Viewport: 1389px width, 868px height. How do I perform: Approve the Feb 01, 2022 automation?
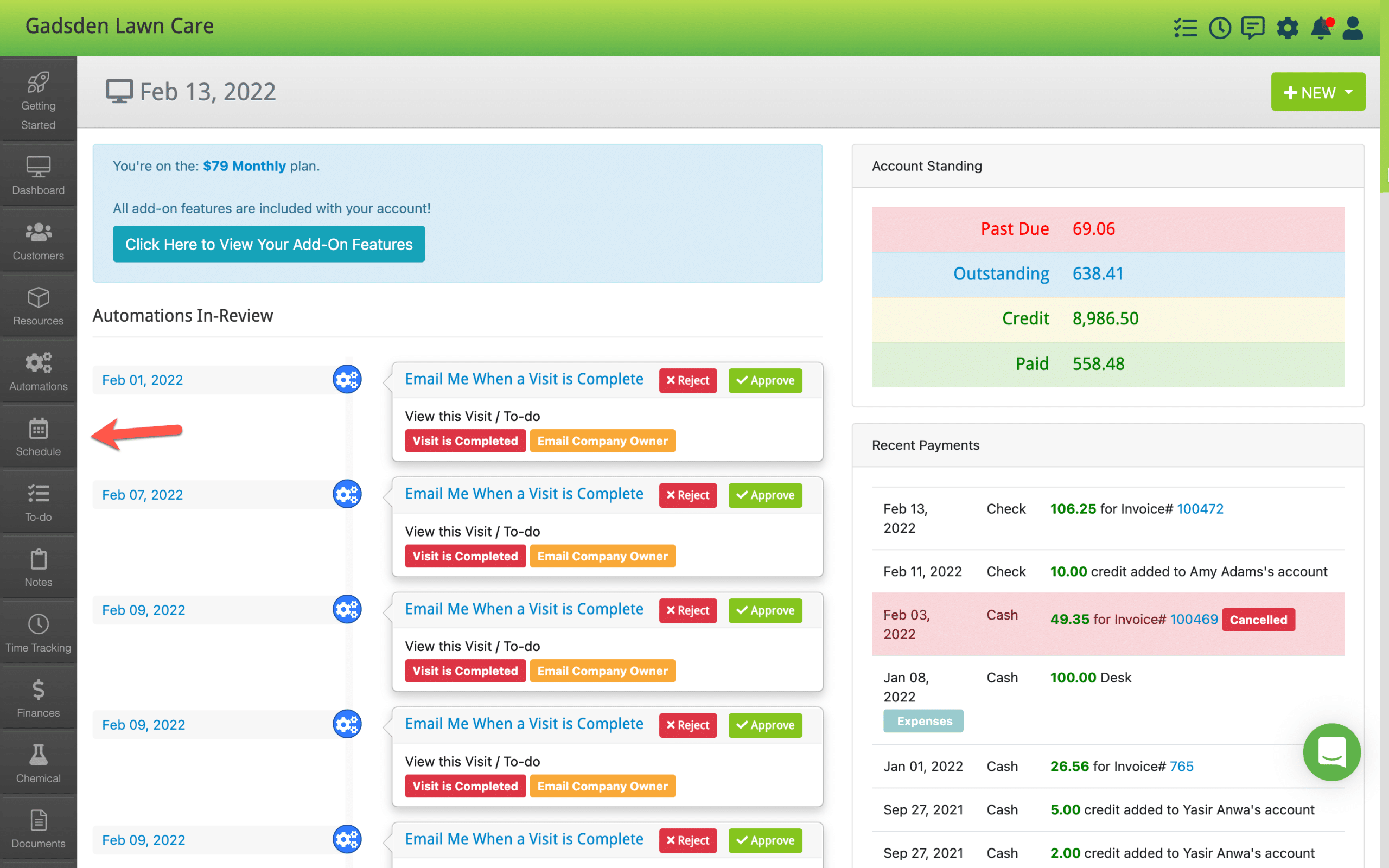(765, 380)
